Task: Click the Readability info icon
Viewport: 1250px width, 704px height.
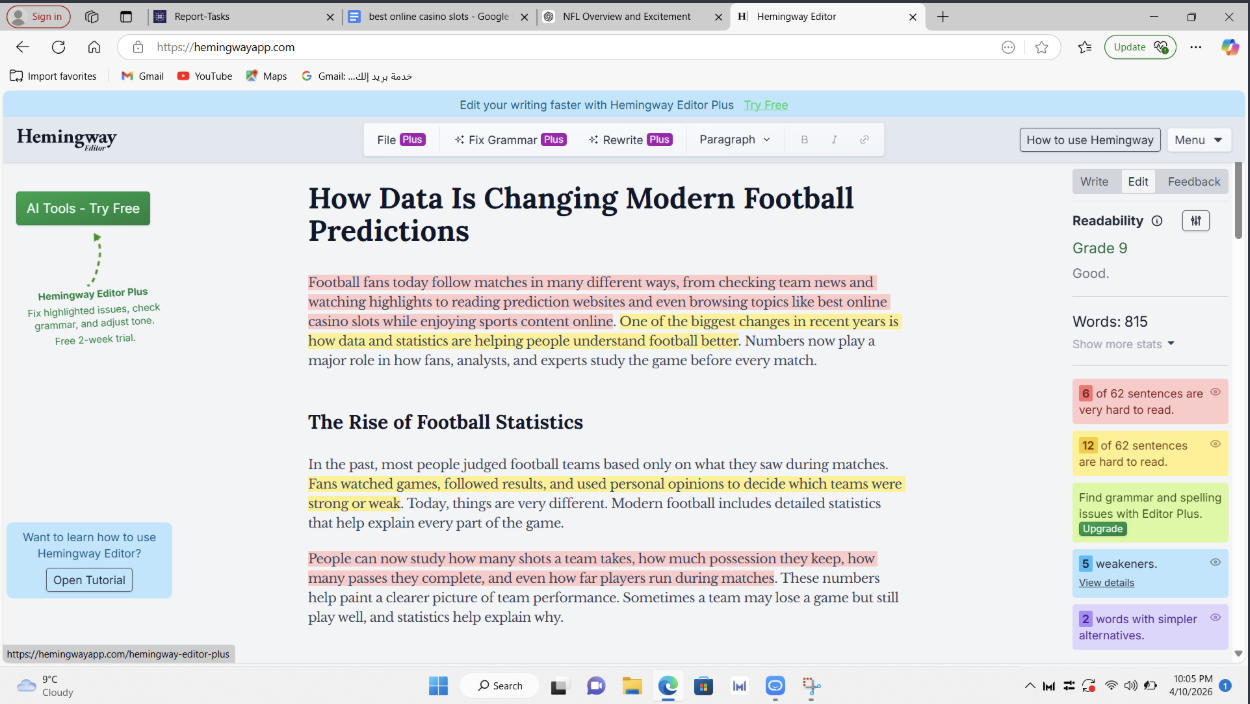Action: [x=1158, y=220]
